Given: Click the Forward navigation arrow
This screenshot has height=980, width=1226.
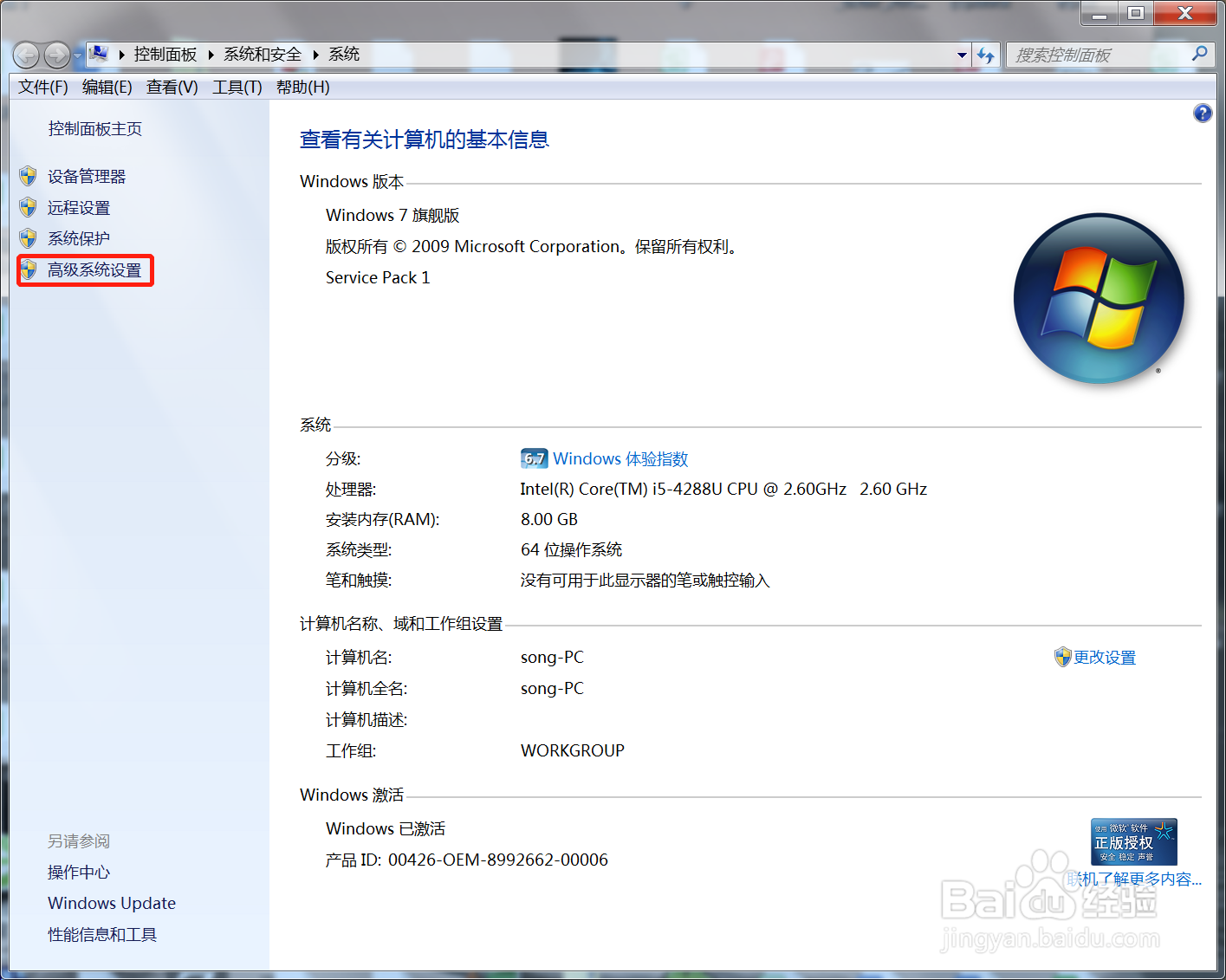Looking at the screenshot, I should [x=57, y=55].
